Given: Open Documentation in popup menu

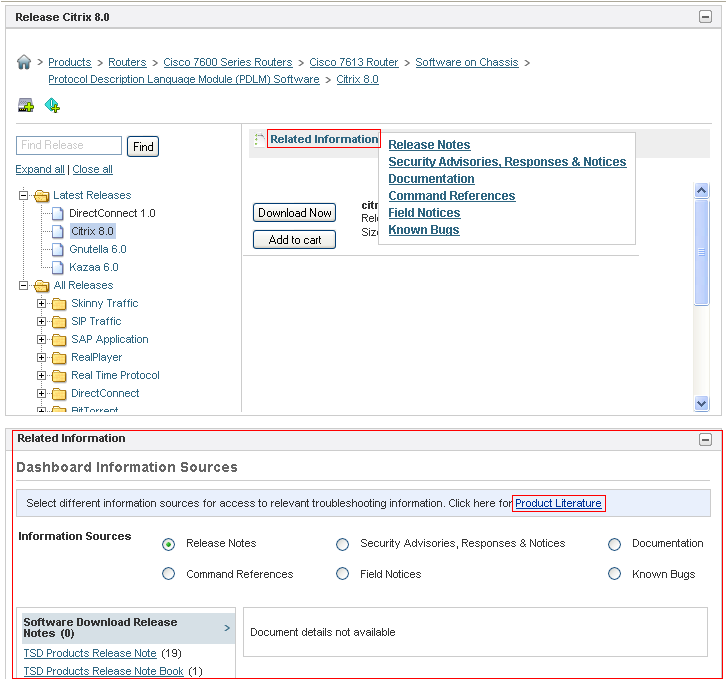Looking at the screenshot, I should (431, 179).
